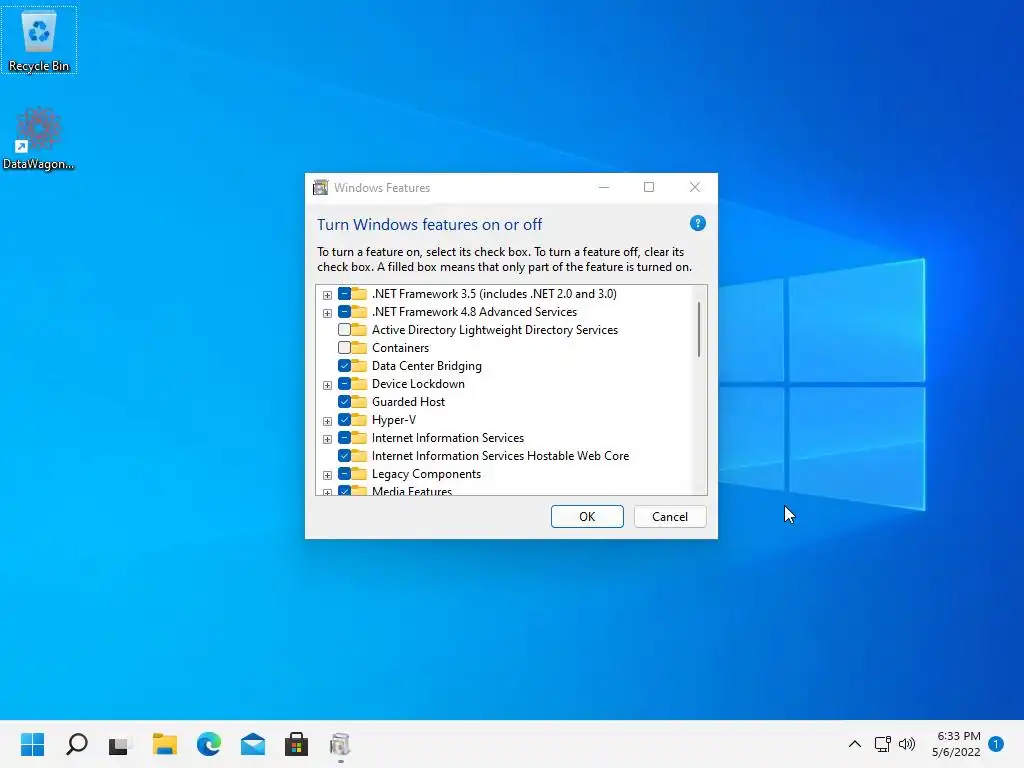Toggle the .NET Framework 4.8 Advanced Services checkbox

pos(344,312)
